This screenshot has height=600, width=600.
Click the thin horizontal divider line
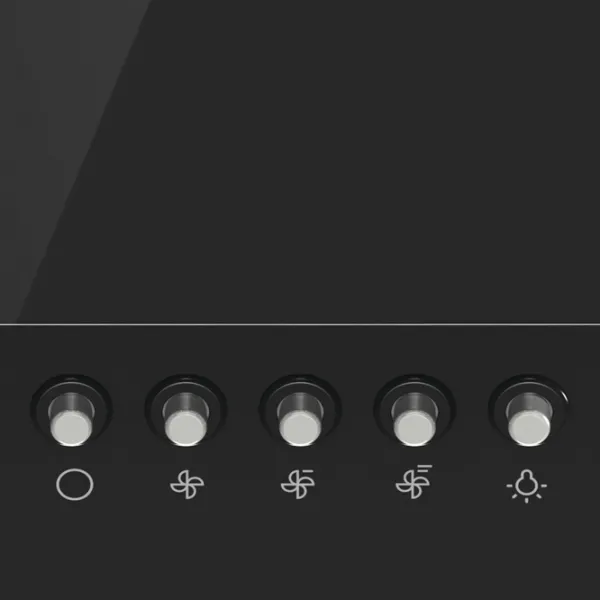300,324
